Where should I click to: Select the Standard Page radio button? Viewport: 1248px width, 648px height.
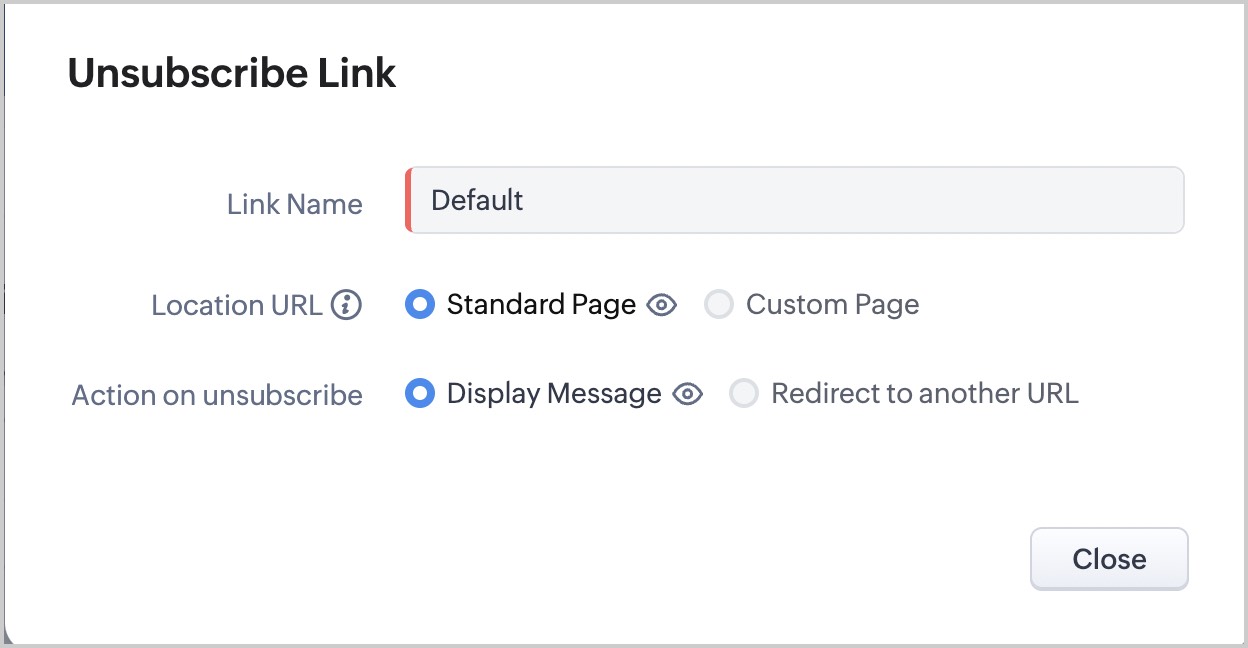[420, 304]
